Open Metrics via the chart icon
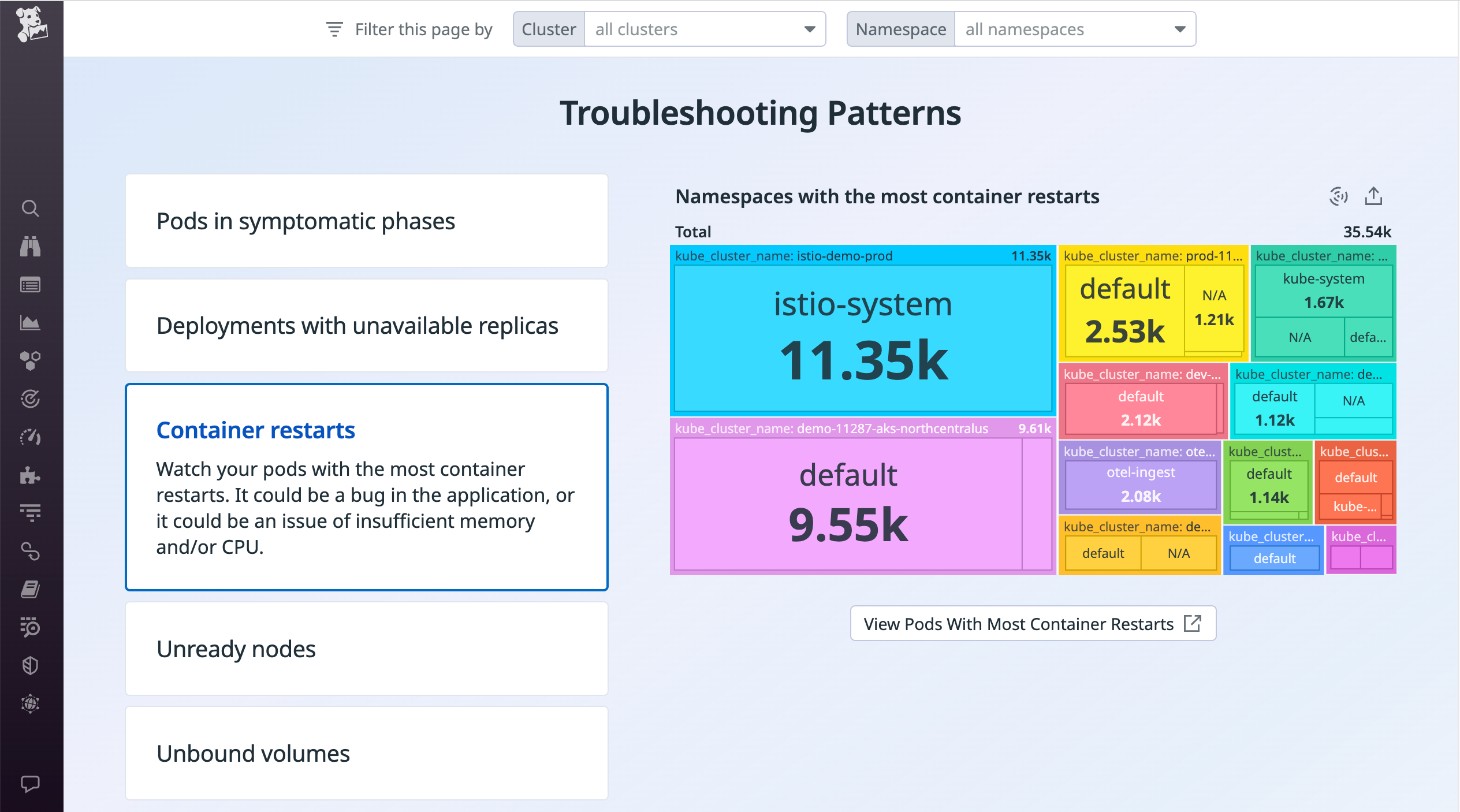 31,322
